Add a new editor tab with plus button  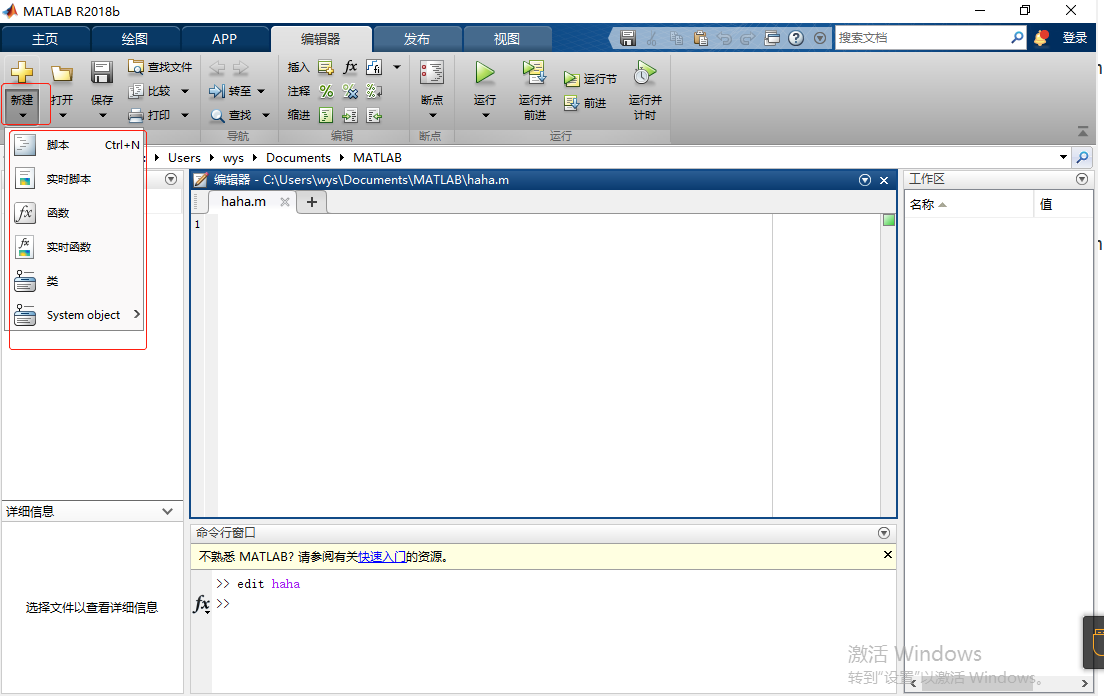point(312,202)
